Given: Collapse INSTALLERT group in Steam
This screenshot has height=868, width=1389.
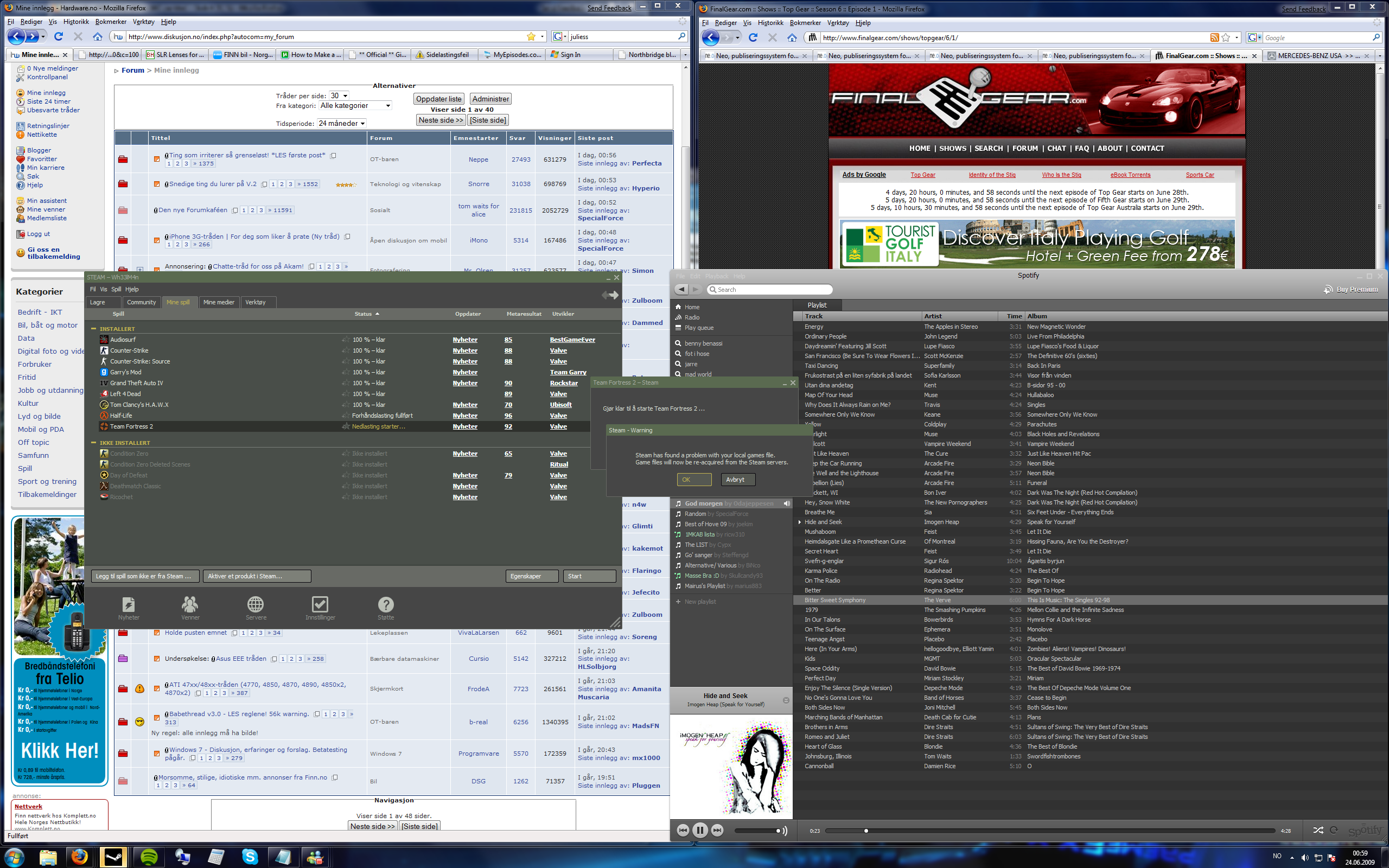Looking at the screenshot, I should pos(93,329).
